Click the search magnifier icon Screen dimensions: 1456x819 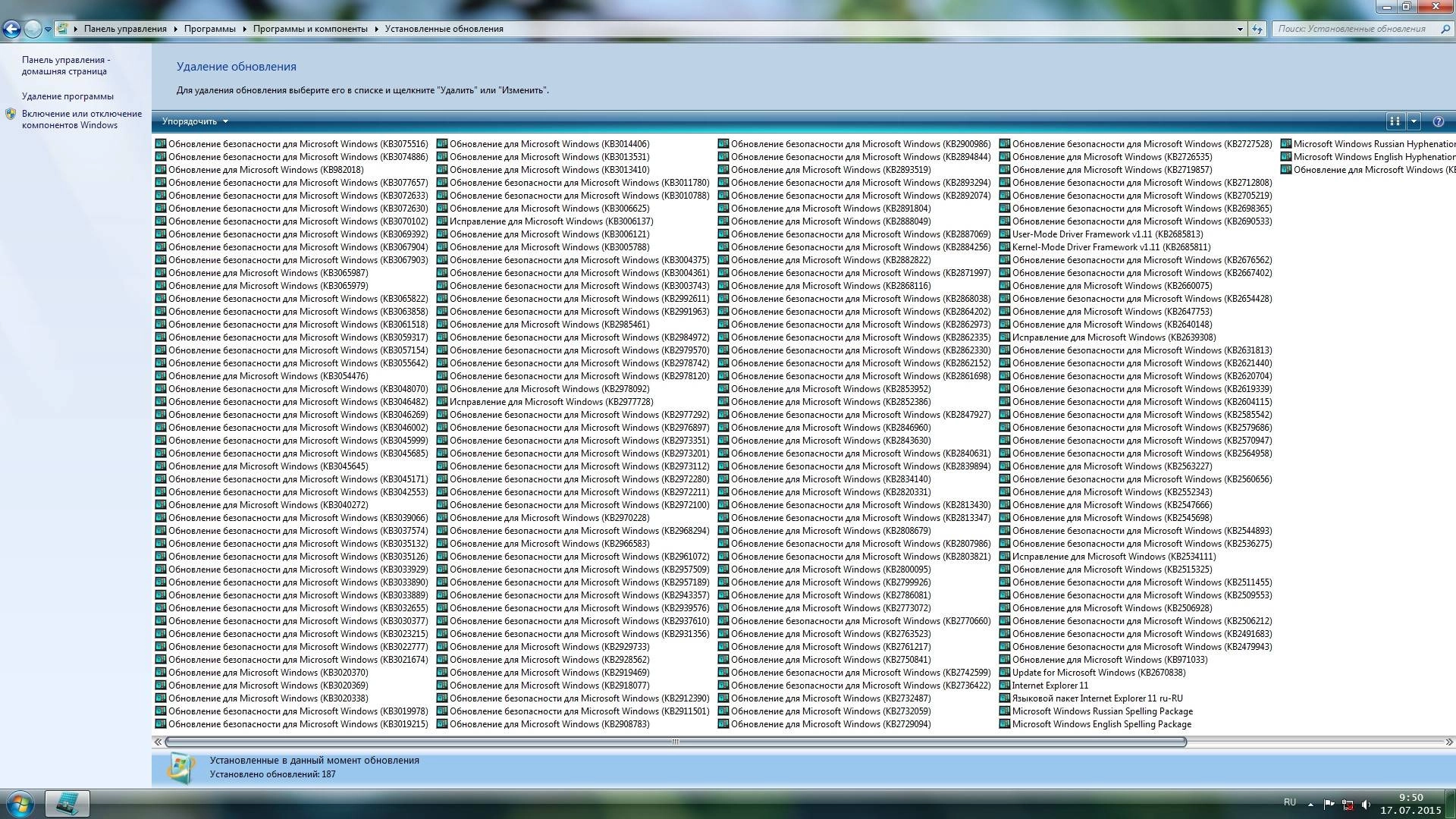(x=1444, y=29)
